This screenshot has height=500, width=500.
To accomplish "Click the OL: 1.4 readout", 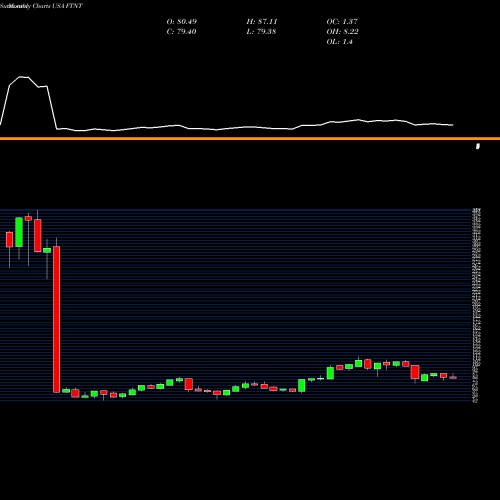I will click(x=339, y=42).
